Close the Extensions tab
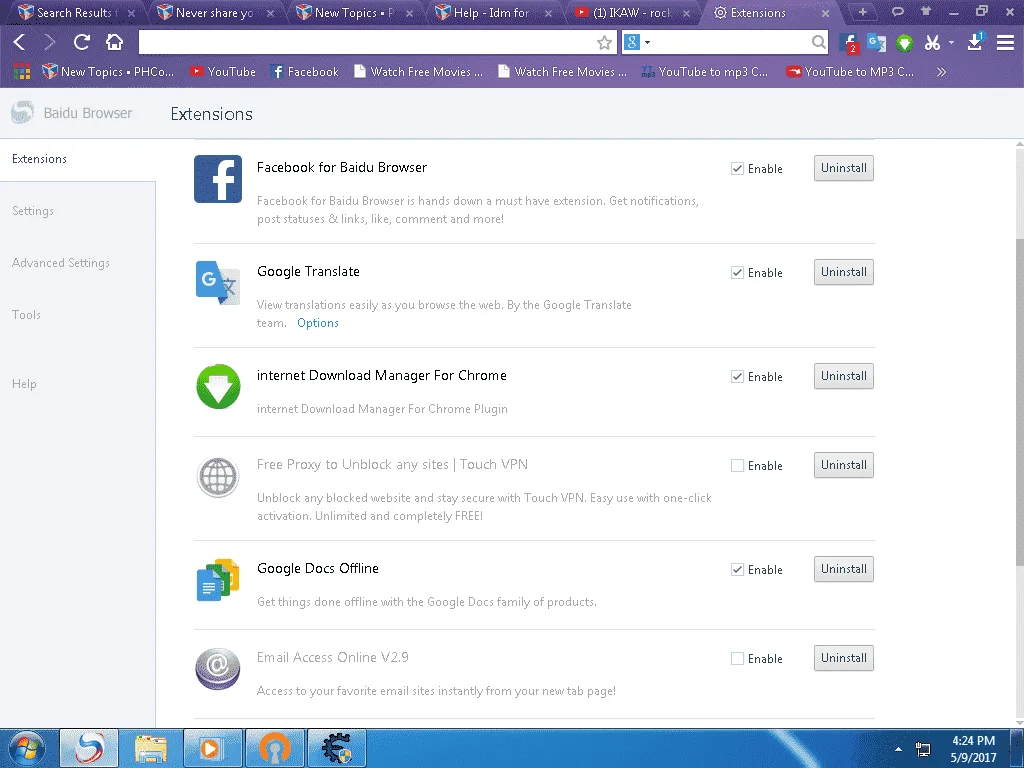 click(x=825, y=13)
